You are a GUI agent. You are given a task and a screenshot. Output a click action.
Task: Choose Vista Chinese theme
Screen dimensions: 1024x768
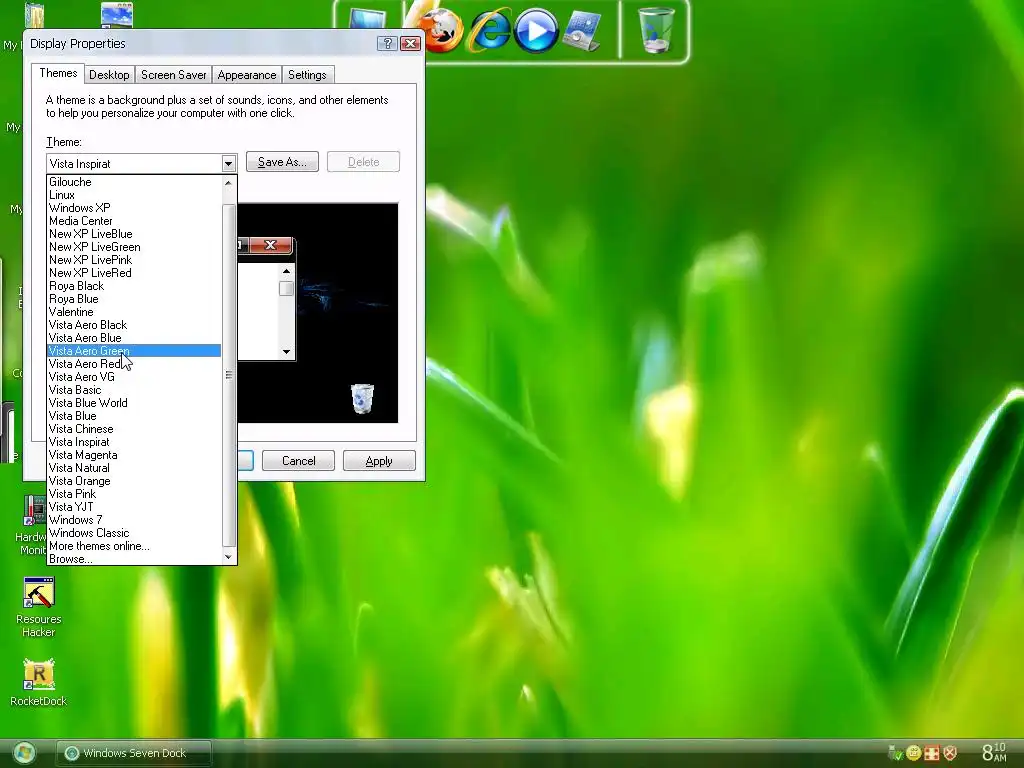click(135, 429)
